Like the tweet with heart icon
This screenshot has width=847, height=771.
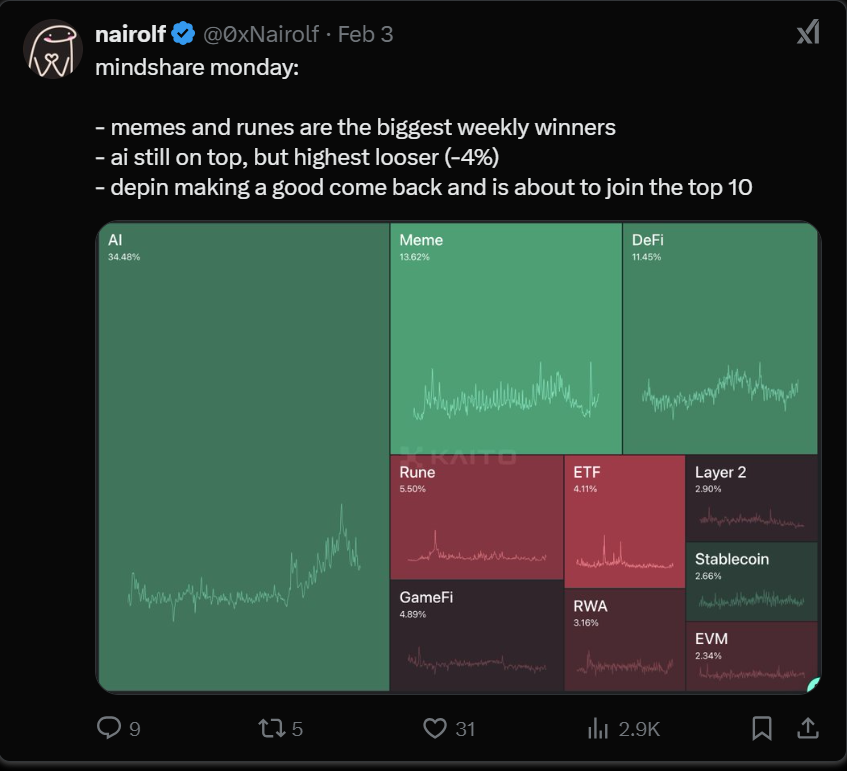434,728
